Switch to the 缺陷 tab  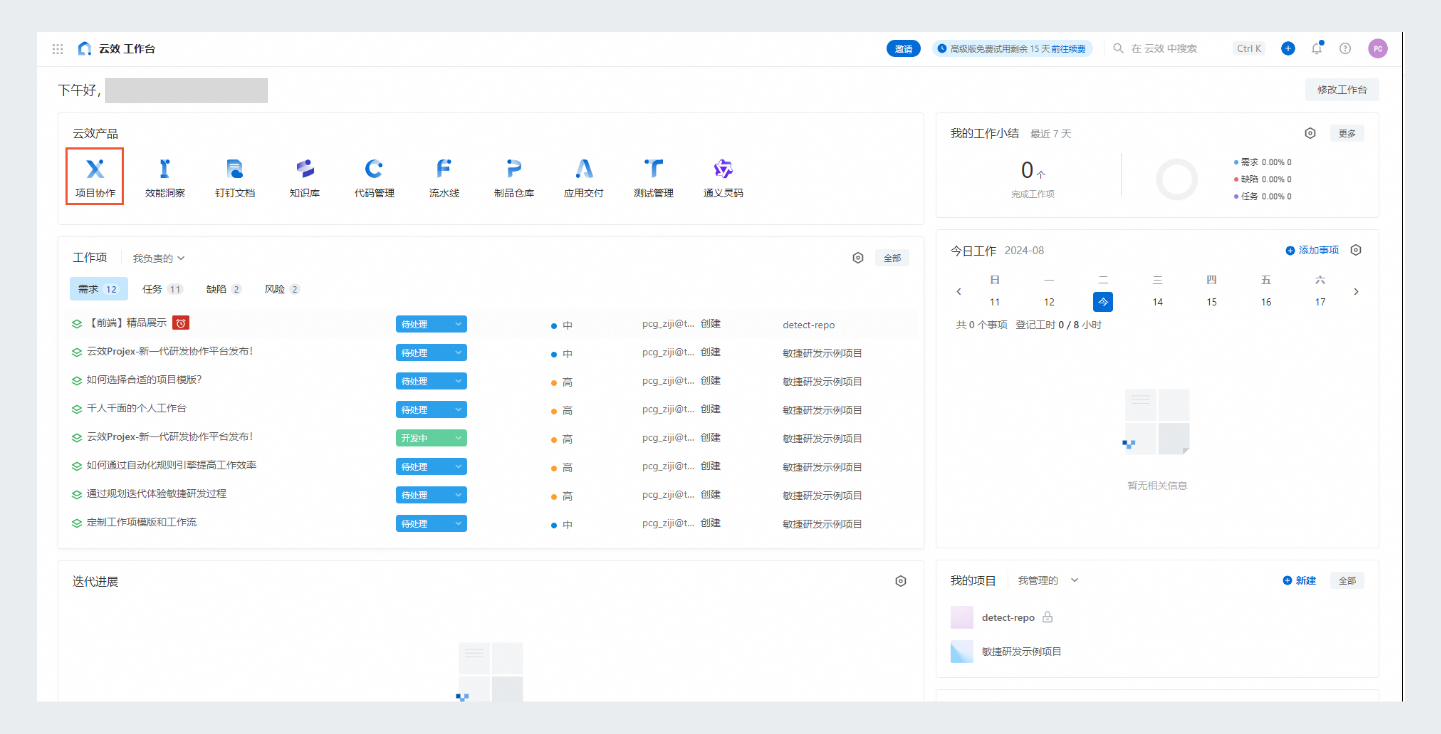(224, 289)
